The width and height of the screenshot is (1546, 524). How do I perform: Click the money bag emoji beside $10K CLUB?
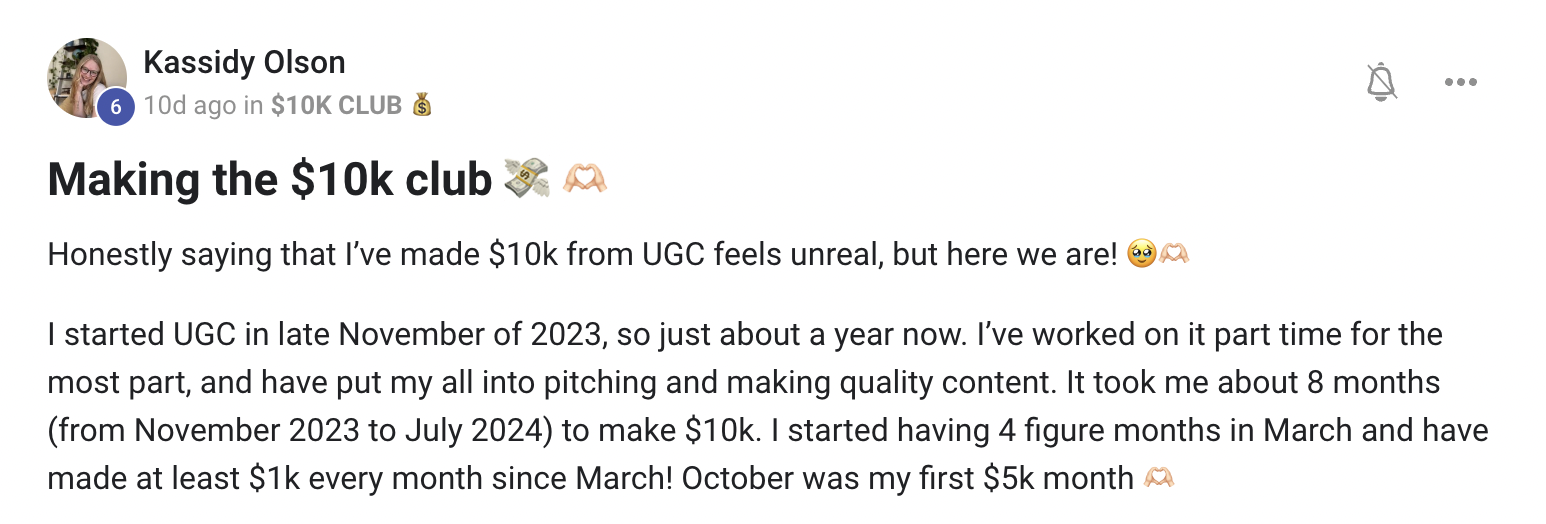pos(422,104)
